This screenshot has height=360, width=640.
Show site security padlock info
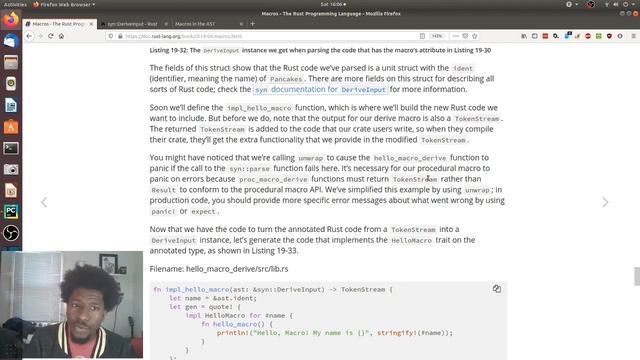click(x=120, y=36)
